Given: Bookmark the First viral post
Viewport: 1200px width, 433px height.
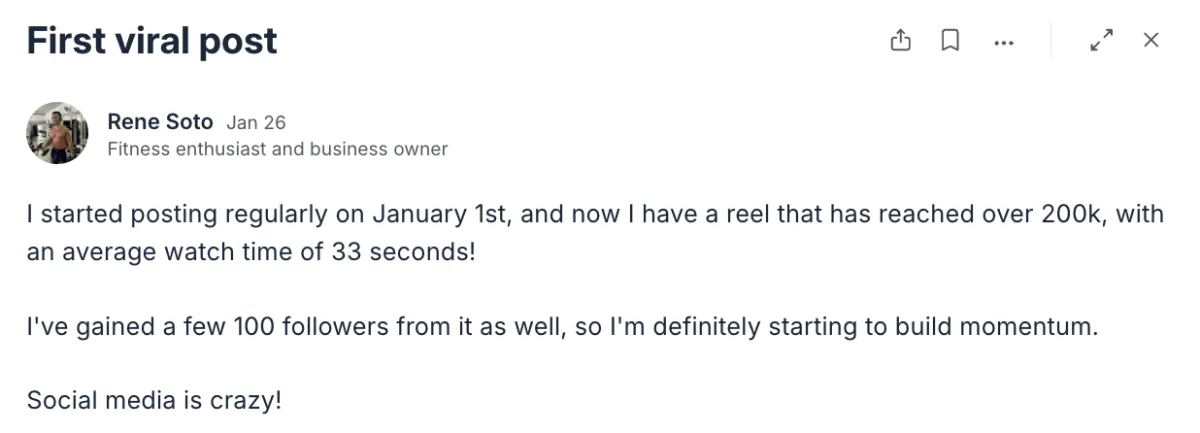Looking at the screenshot, I should [x=950, y=40].
